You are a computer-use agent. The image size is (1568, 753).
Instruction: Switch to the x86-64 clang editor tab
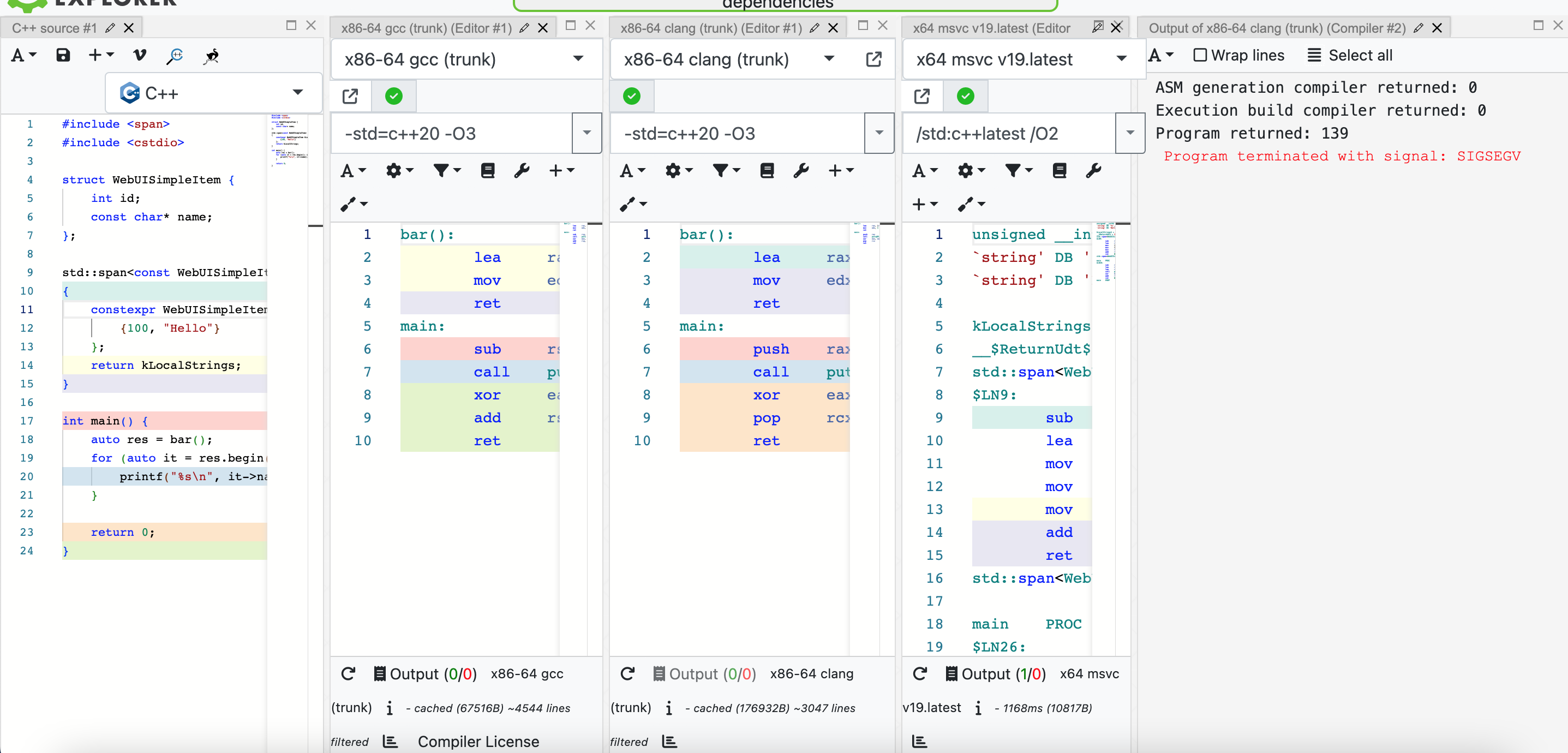pos(709,27)
